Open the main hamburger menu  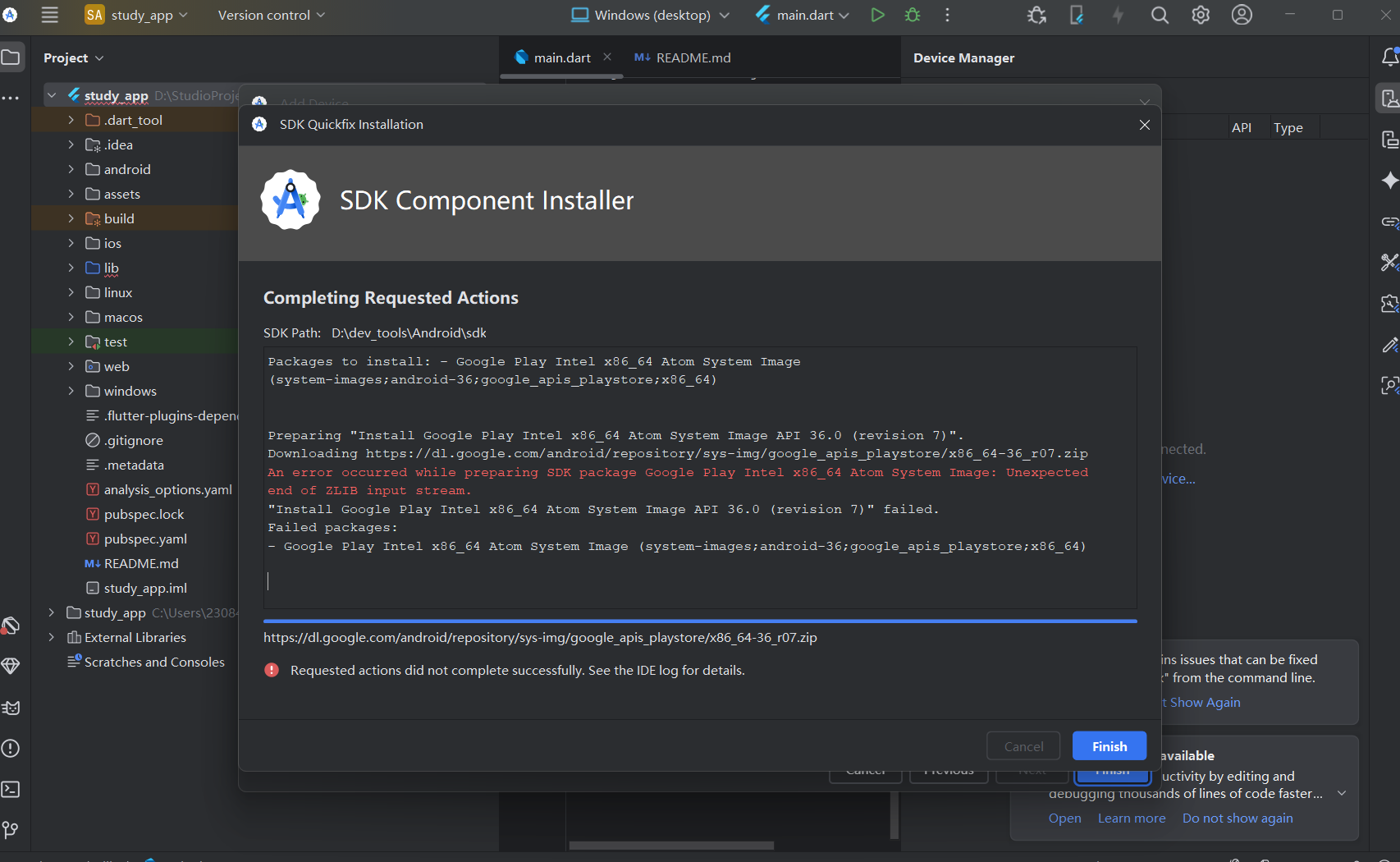click(x=50, y=15)
